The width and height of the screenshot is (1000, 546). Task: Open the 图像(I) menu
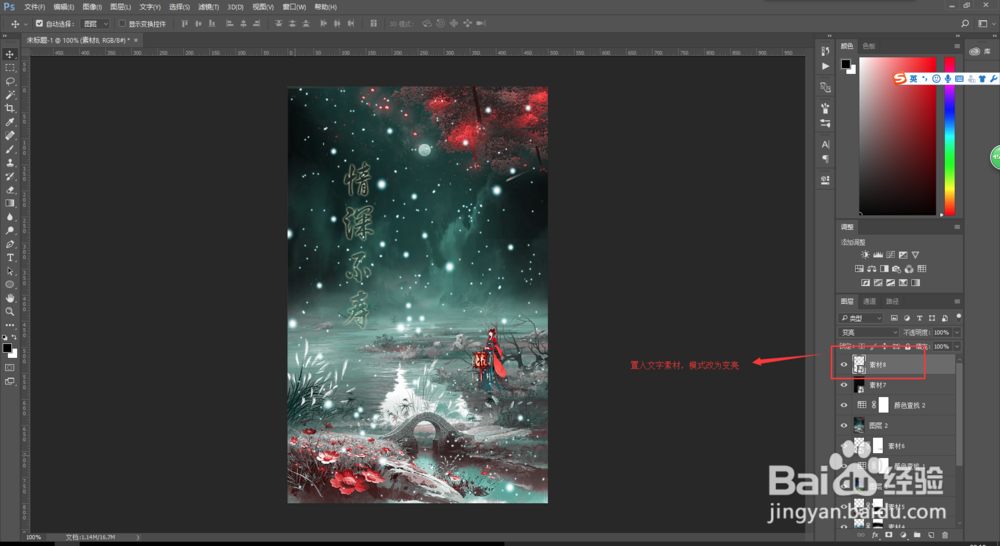click(92, 7)
